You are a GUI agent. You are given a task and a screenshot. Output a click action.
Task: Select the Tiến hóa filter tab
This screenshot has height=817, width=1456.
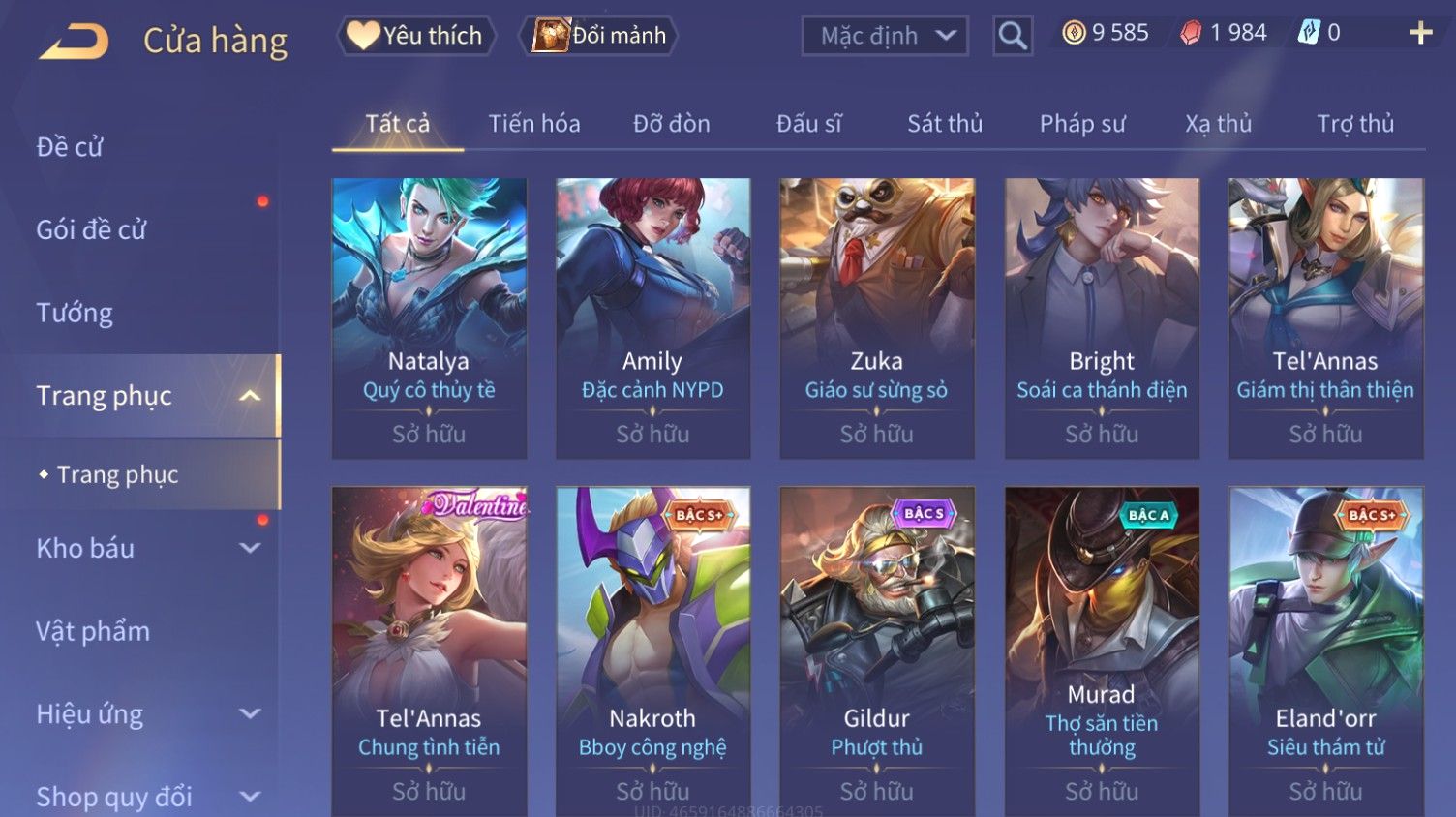click(x=534, y=124)
